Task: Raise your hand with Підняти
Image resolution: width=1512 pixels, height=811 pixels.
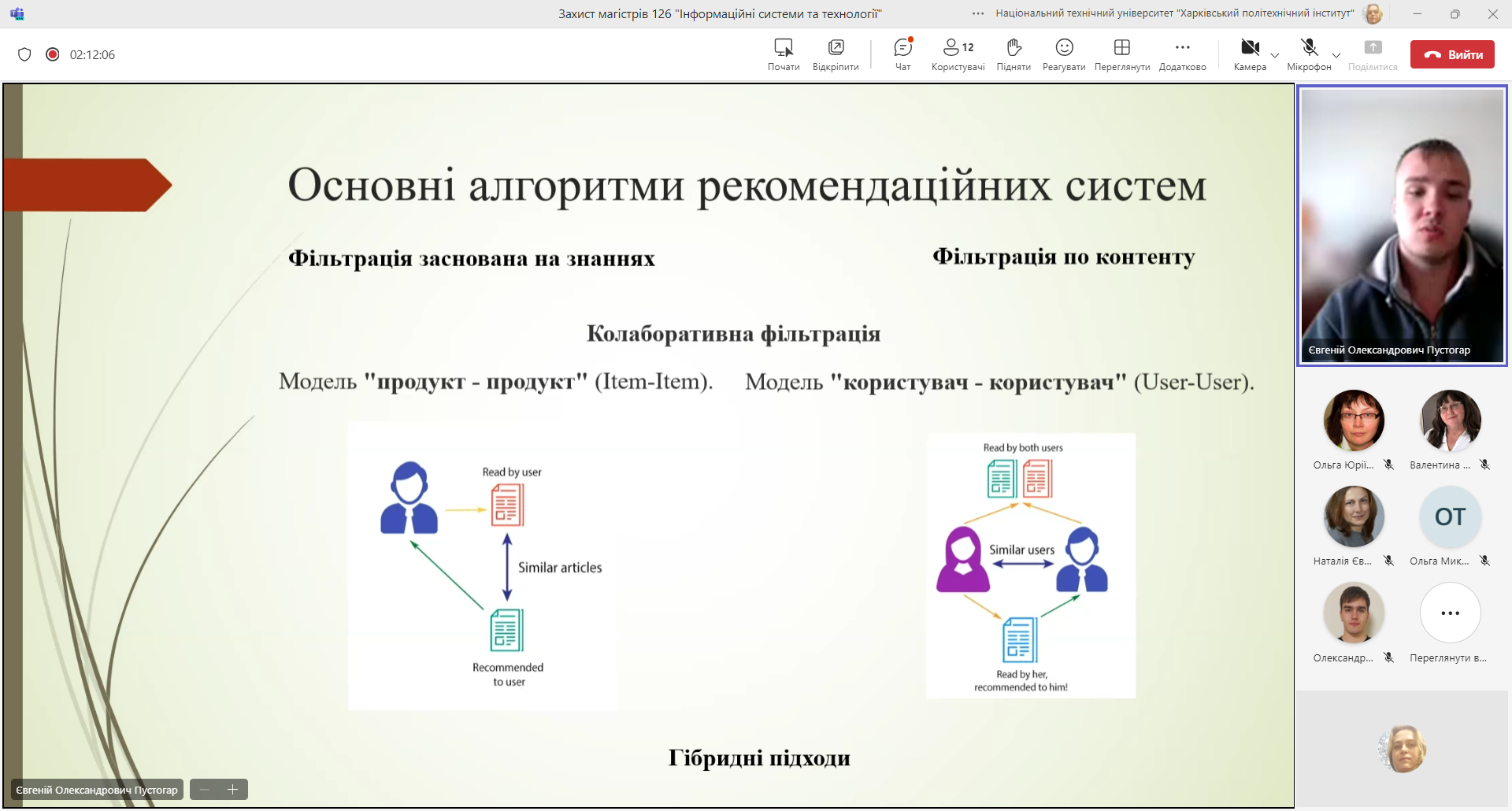Action: [1014, 54]
